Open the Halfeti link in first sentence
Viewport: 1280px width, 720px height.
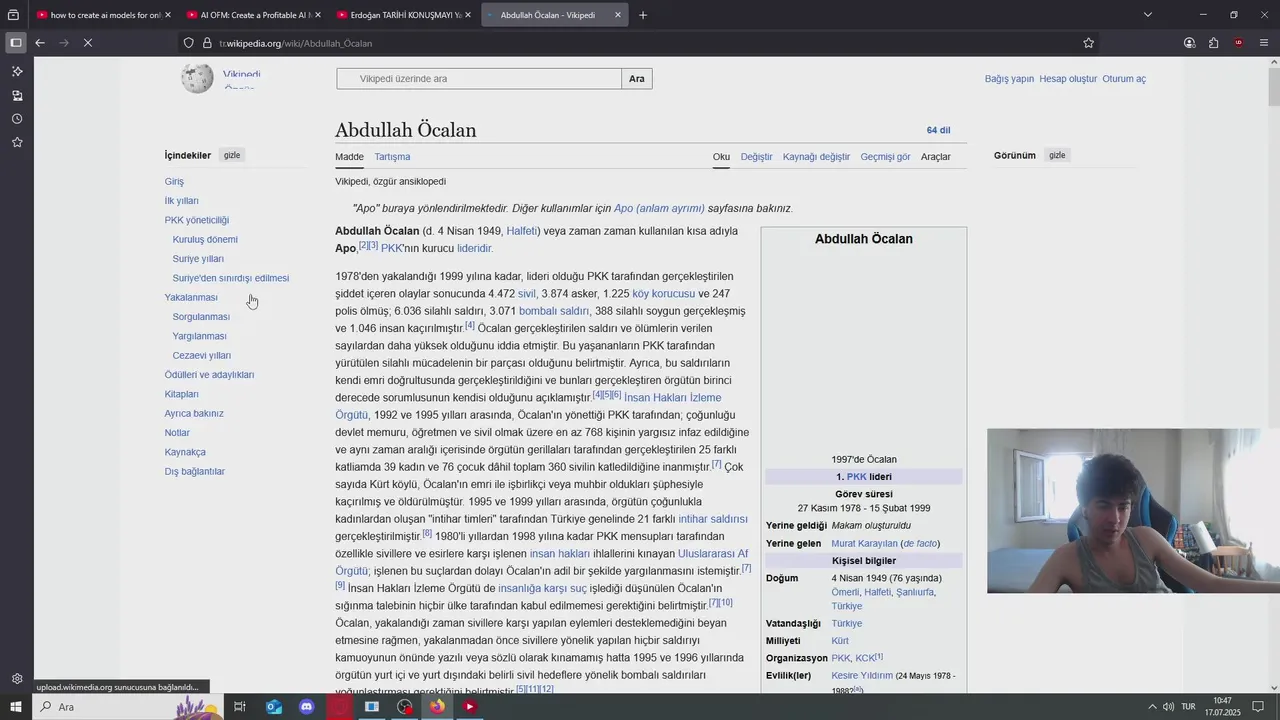click(521, 231)
